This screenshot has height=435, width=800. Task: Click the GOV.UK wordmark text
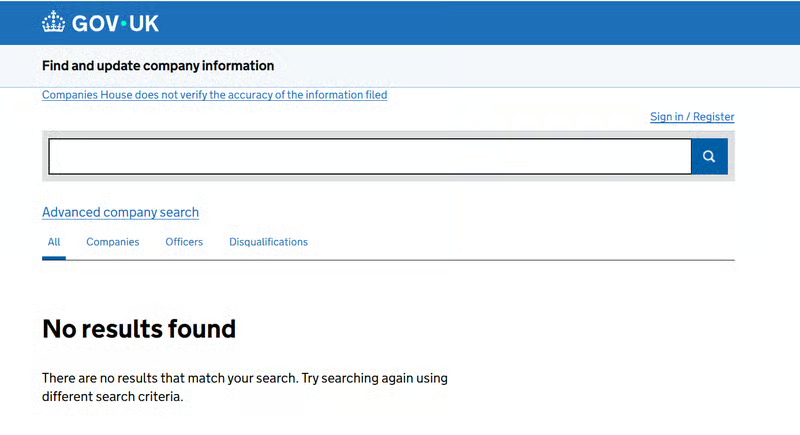pos(115,23)
